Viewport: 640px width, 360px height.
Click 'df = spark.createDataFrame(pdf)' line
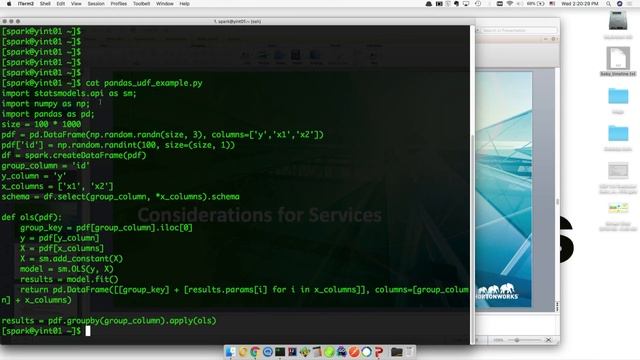pyautogui.click(x=73, y=155)
